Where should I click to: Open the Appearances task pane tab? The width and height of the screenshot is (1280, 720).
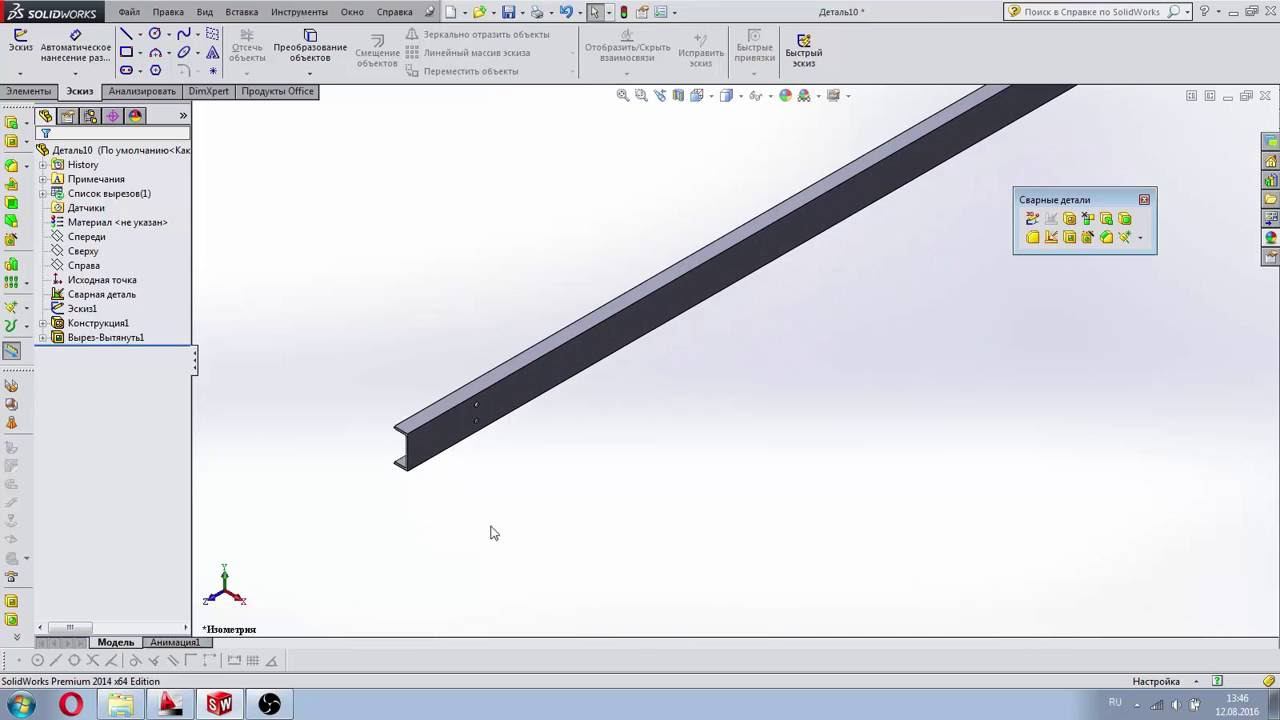coord(1271,237)
